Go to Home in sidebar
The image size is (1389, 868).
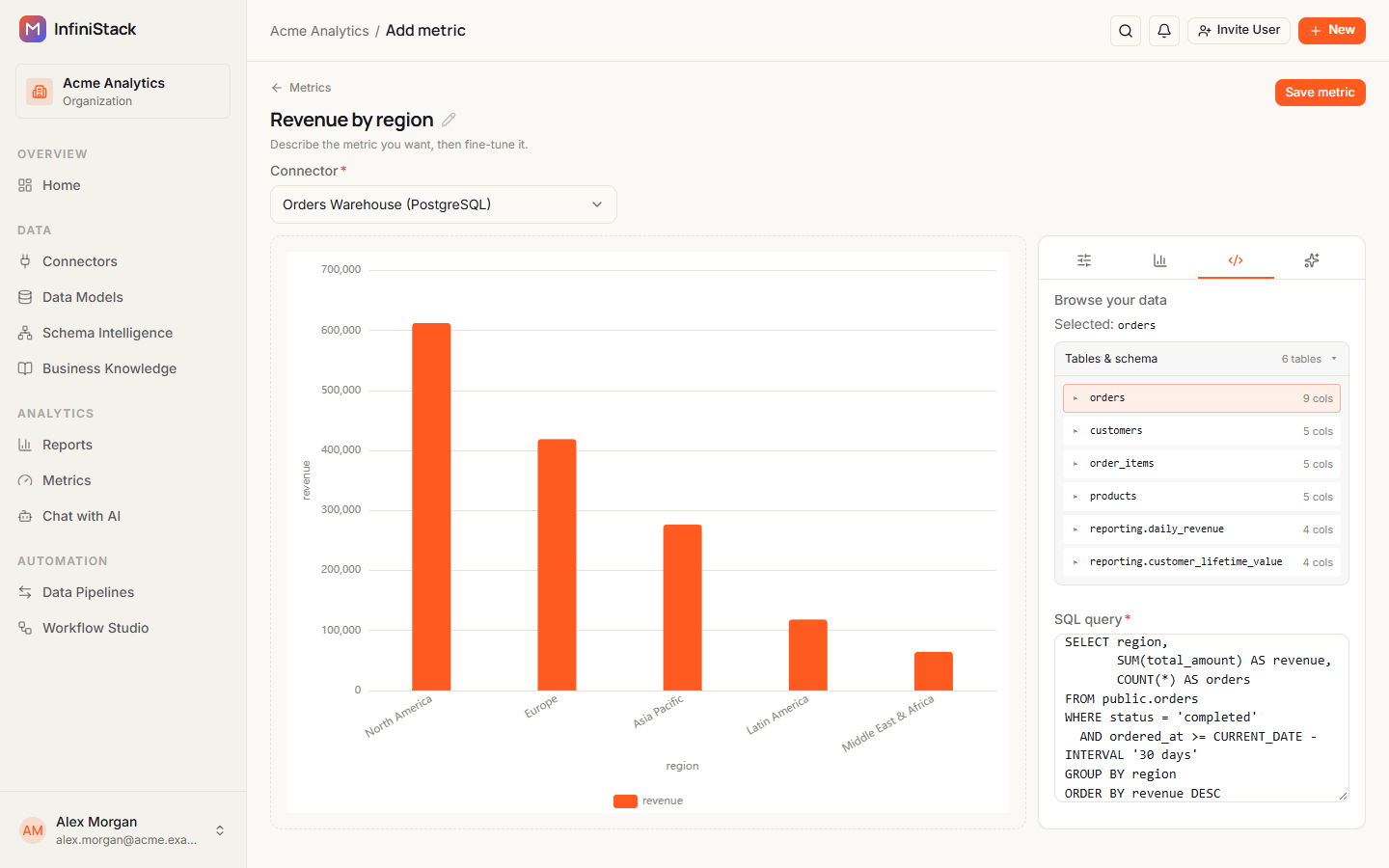click(x=123, y=185)
